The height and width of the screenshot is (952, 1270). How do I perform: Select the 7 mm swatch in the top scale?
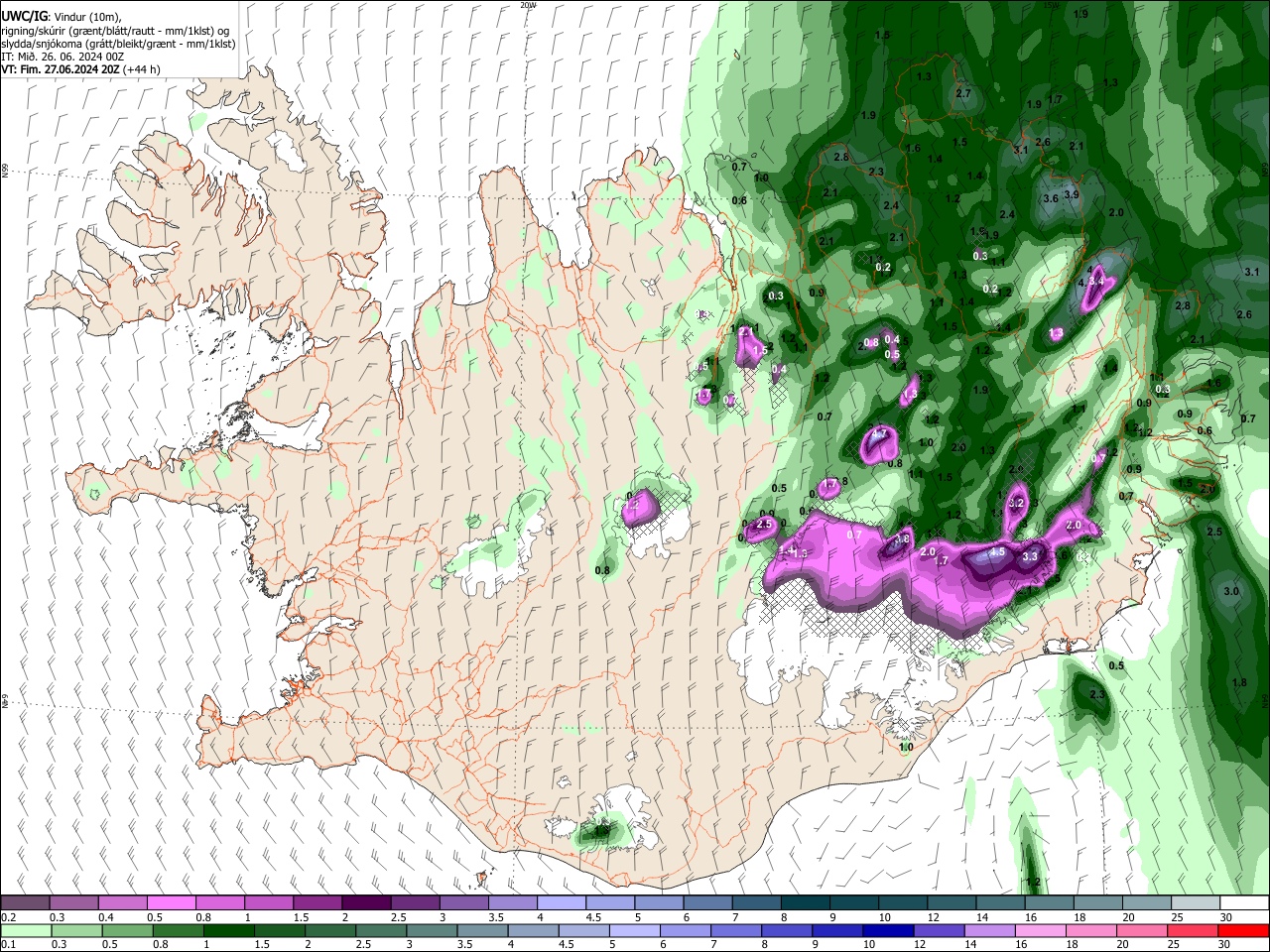point(756,903)
